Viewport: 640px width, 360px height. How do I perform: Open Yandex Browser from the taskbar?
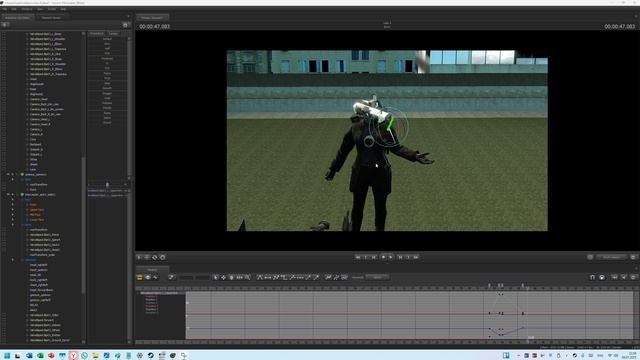click(73, 356)
